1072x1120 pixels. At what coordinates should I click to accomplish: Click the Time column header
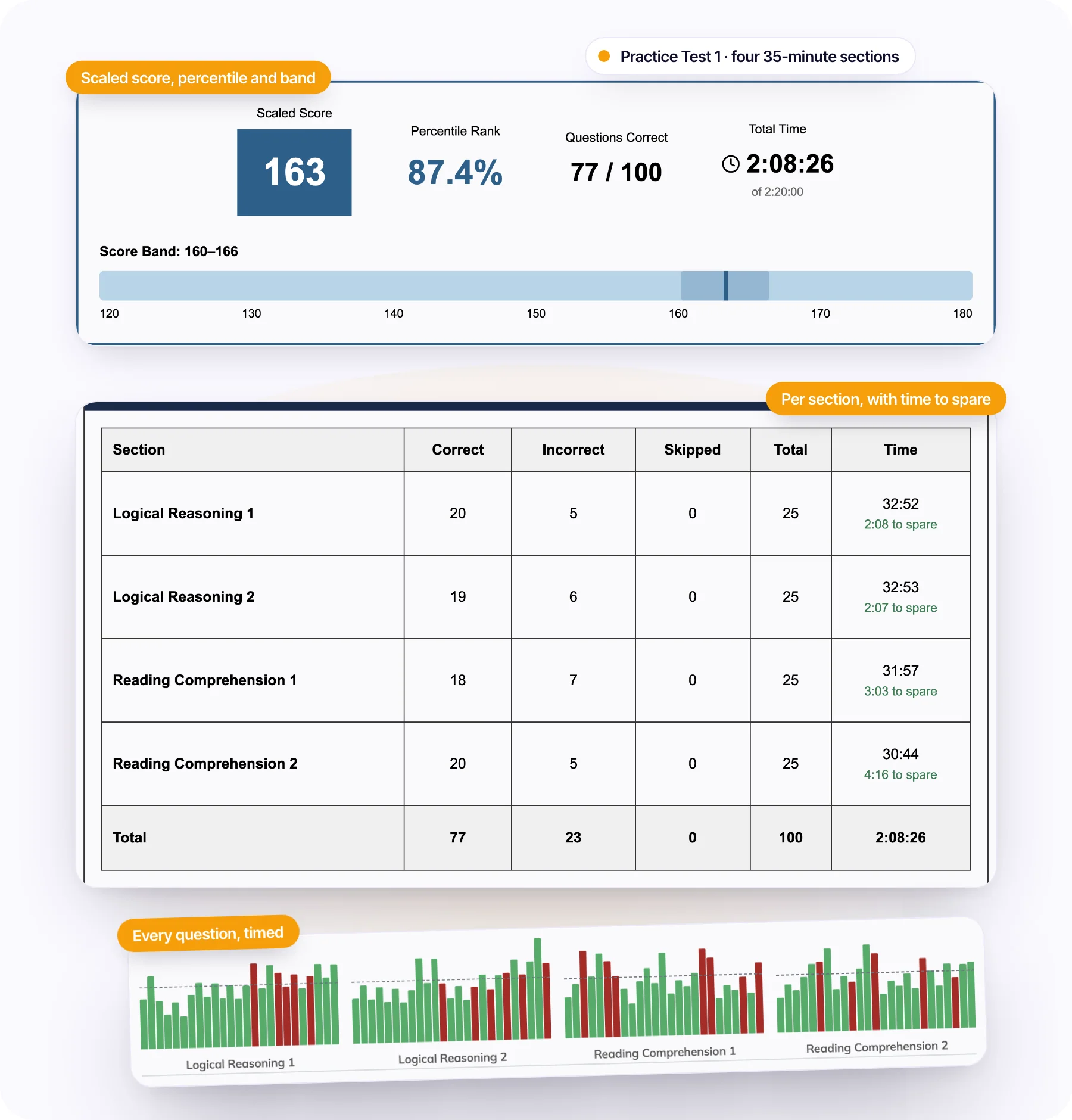(900, 450)
